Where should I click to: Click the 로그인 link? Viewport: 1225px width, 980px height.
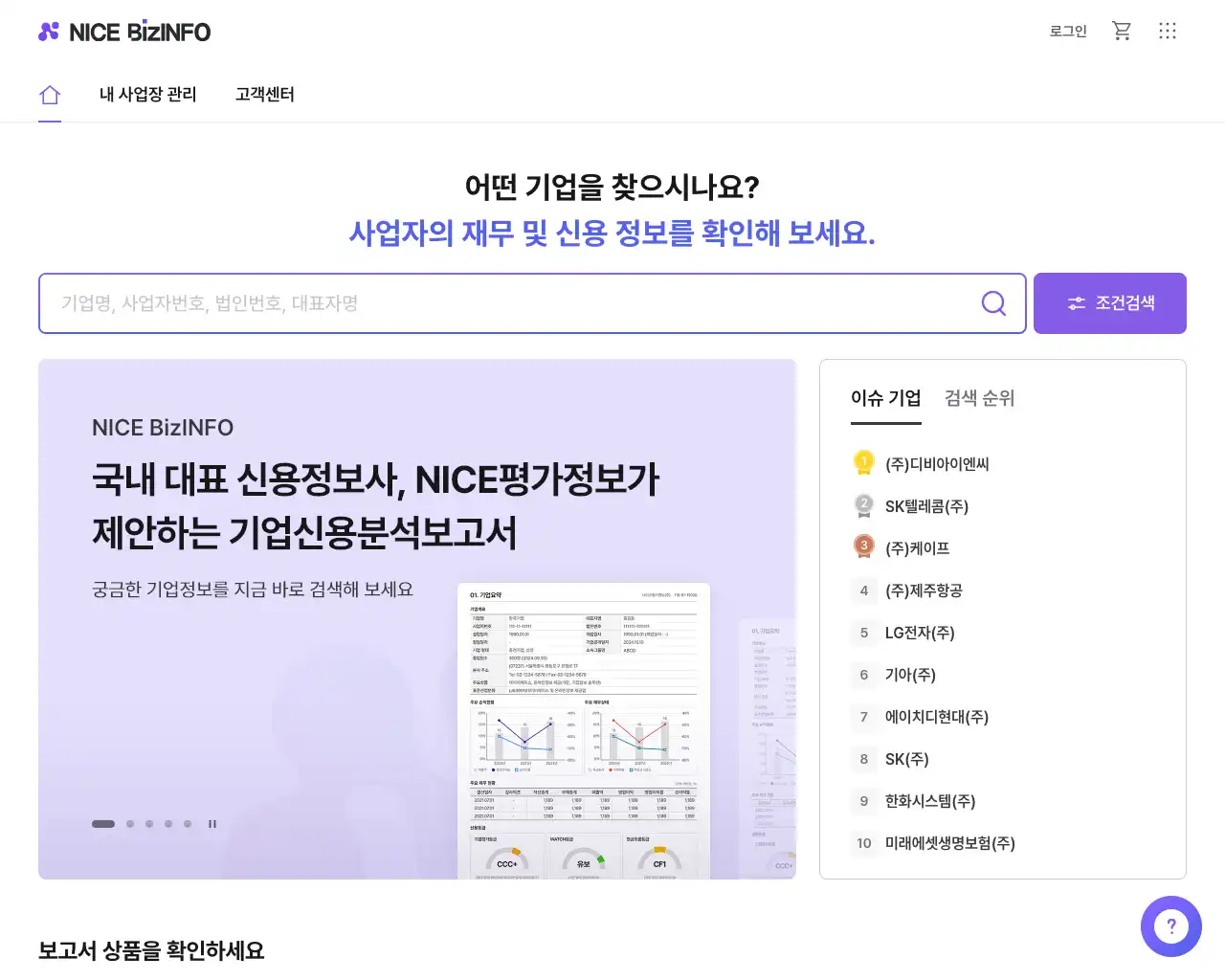[1068, 32]
